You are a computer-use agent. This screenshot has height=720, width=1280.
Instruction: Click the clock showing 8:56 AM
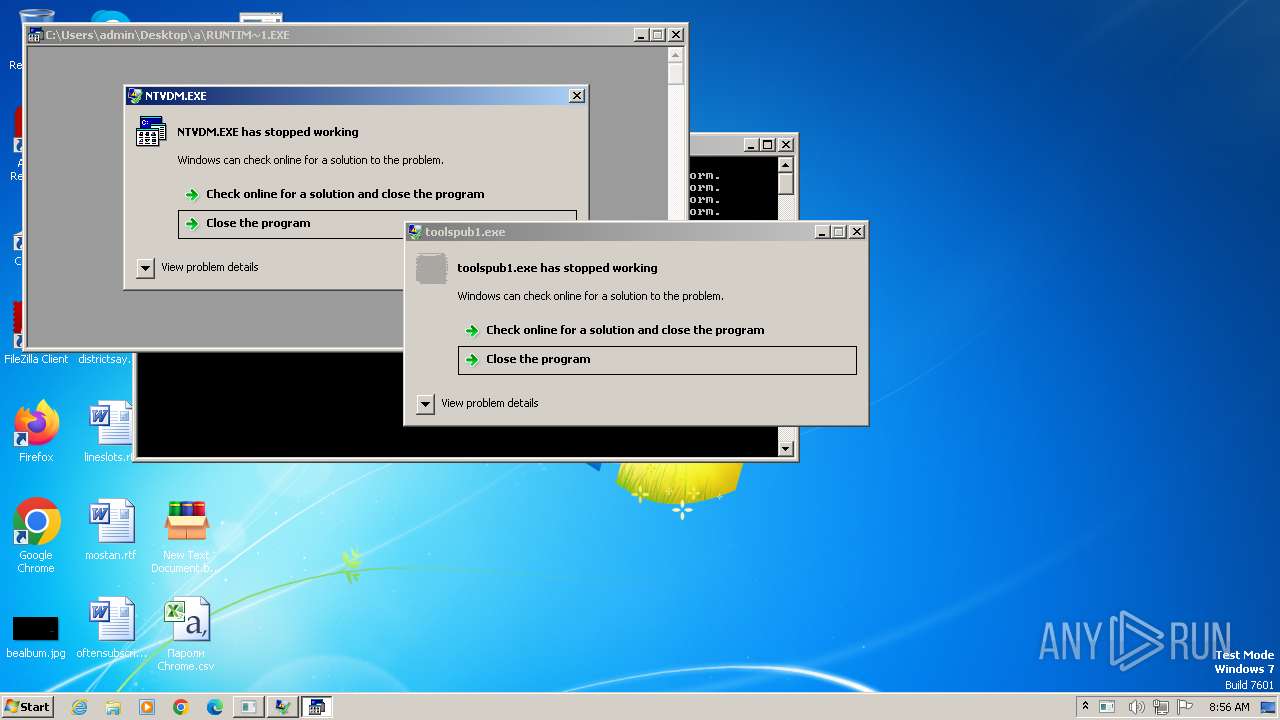pyautogui.click(x=1229, y=707)
